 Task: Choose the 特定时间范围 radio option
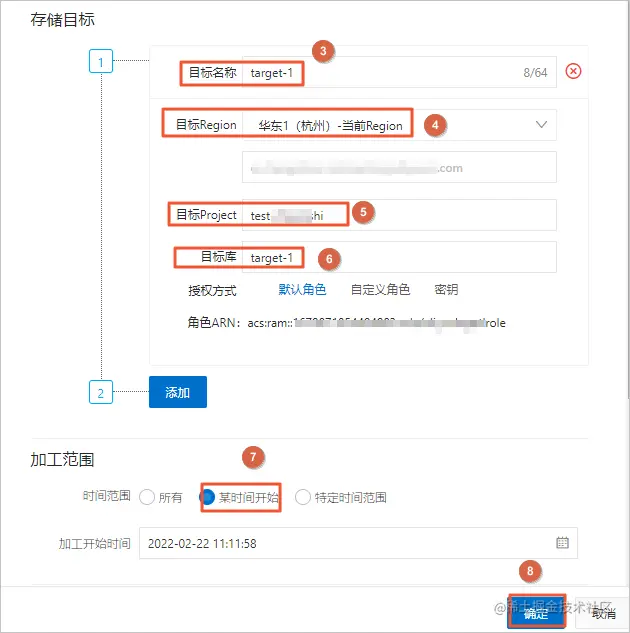pos(303,497)
